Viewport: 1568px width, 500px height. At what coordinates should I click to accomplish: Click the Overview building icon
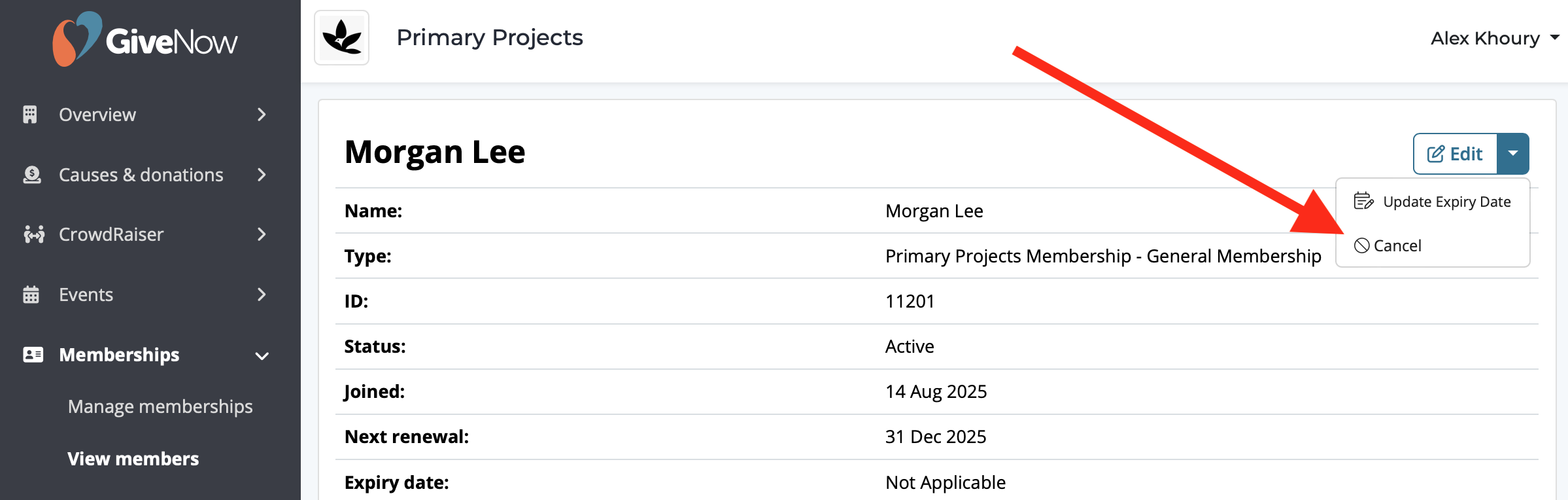pos(30,115)
